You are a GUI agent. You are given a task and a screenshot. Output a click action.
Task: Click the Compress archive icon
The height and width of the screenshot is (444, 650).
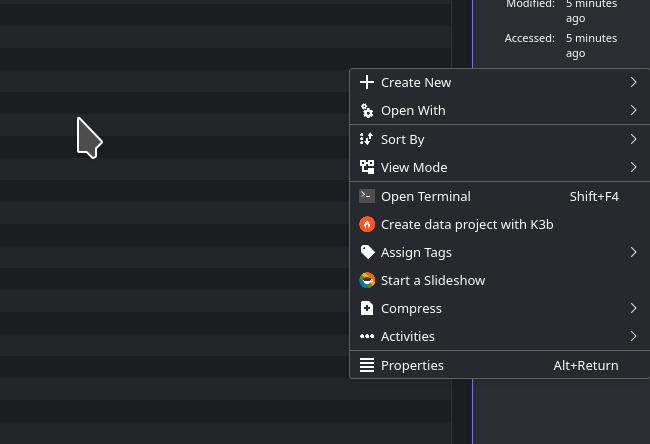(367, 308)
